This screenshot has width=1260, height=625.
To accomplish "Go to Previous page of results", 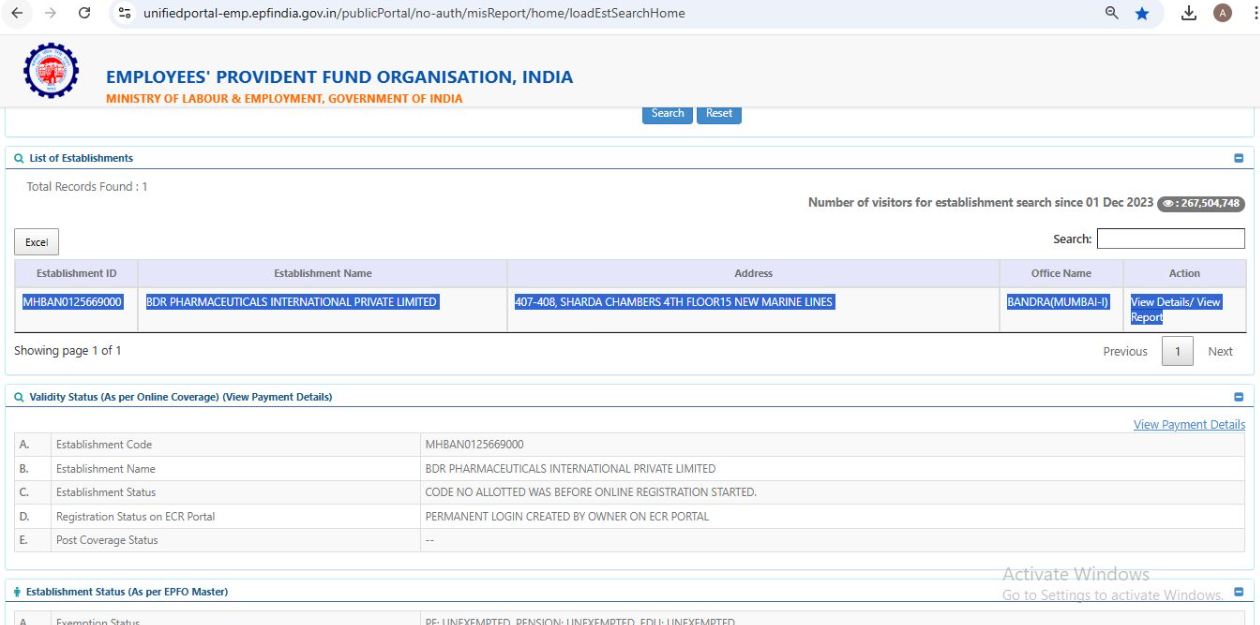I will coord(1125,351).
